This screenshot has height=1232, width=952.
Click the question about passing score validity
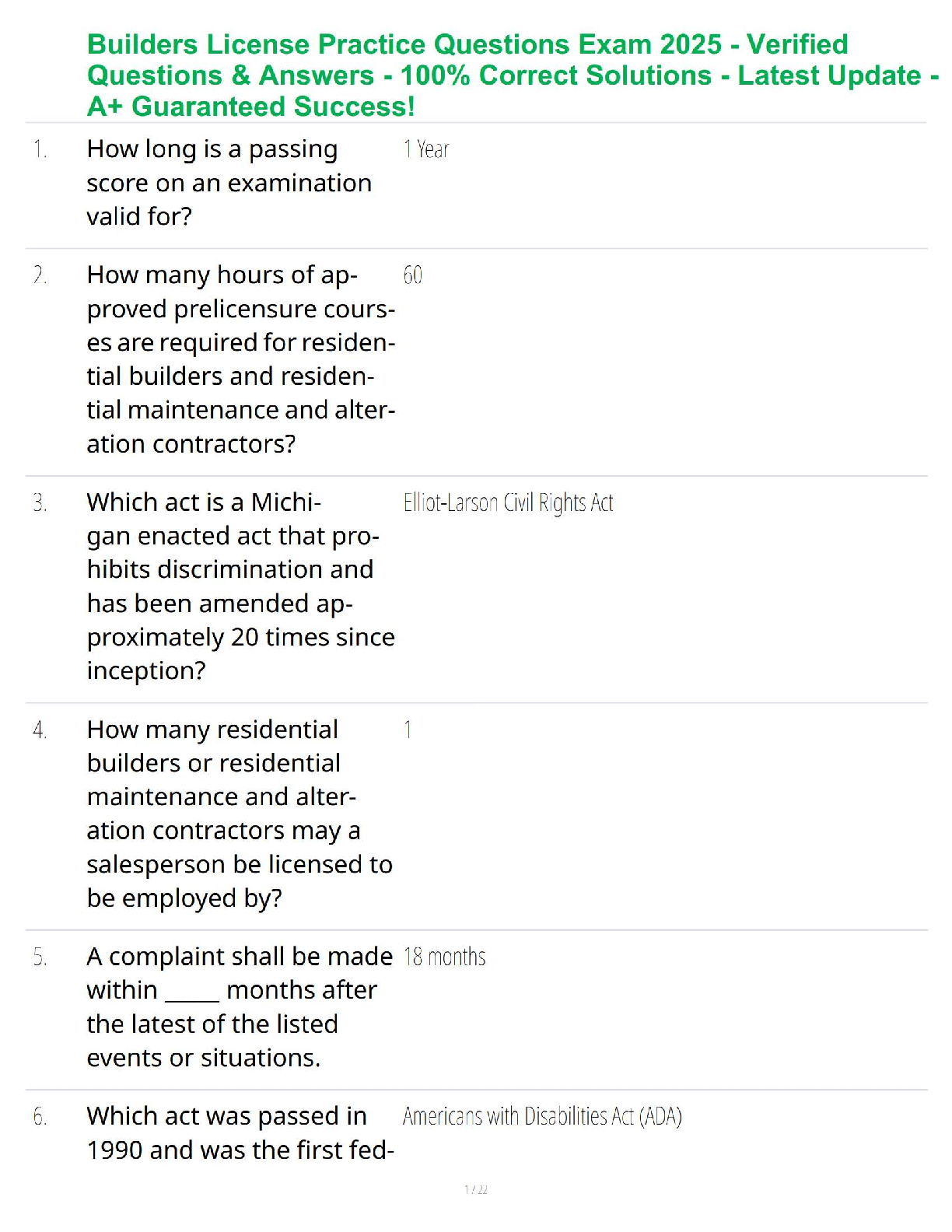[x=229, y=183]
